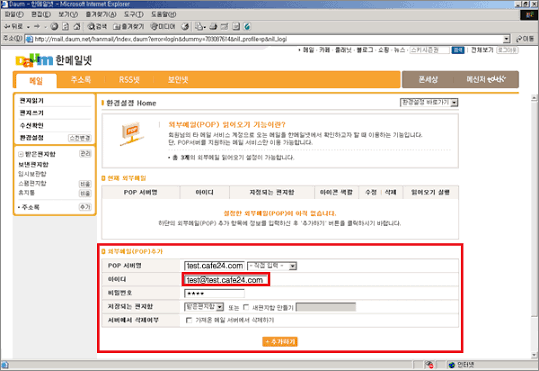This screenshot has width=539, height=371.
Task: Open the 파일 menu
Action: tap(14, 14)
